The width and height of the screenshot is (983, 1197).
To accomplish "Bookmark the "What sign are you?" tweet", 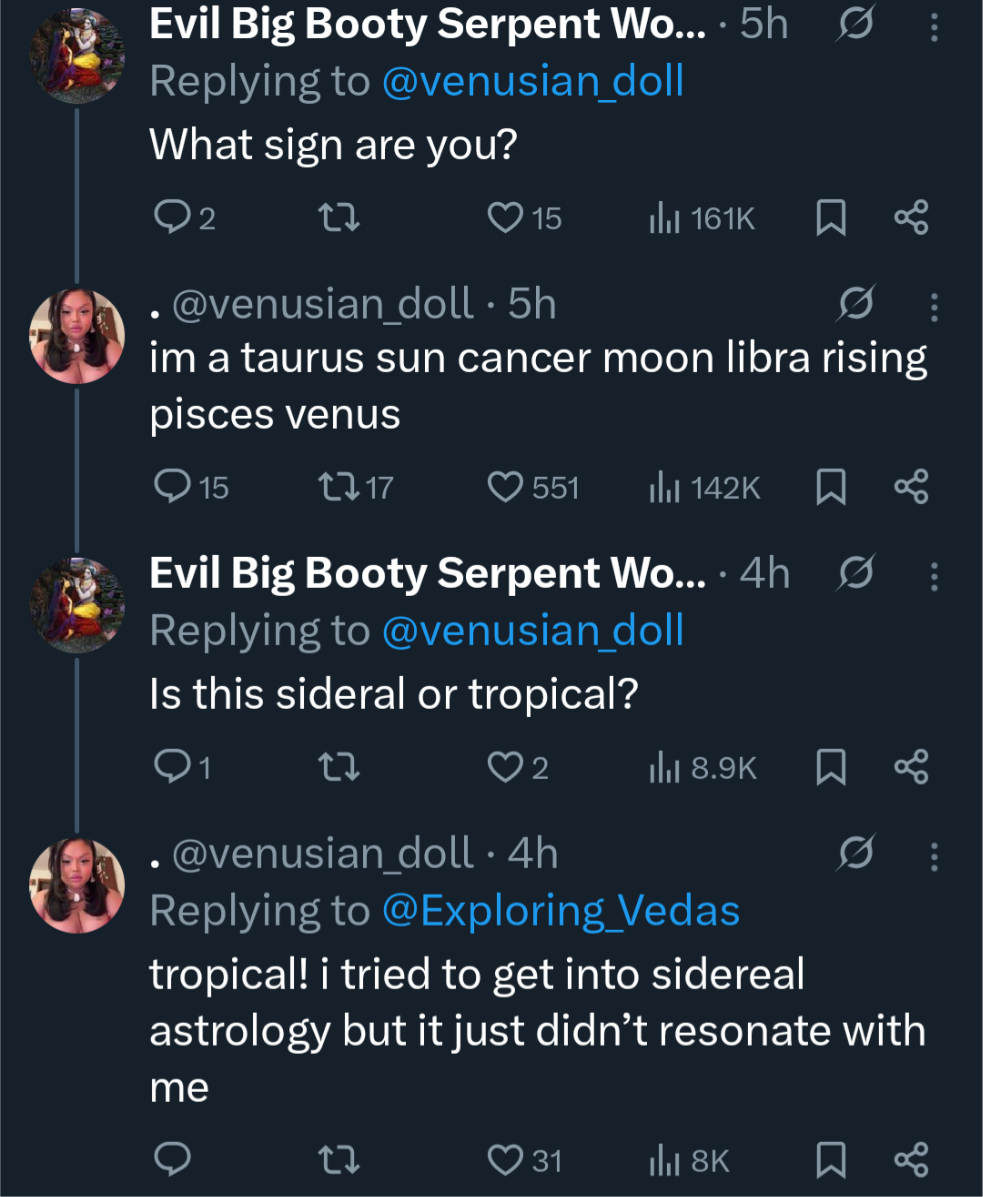I will tap(831, 218).
